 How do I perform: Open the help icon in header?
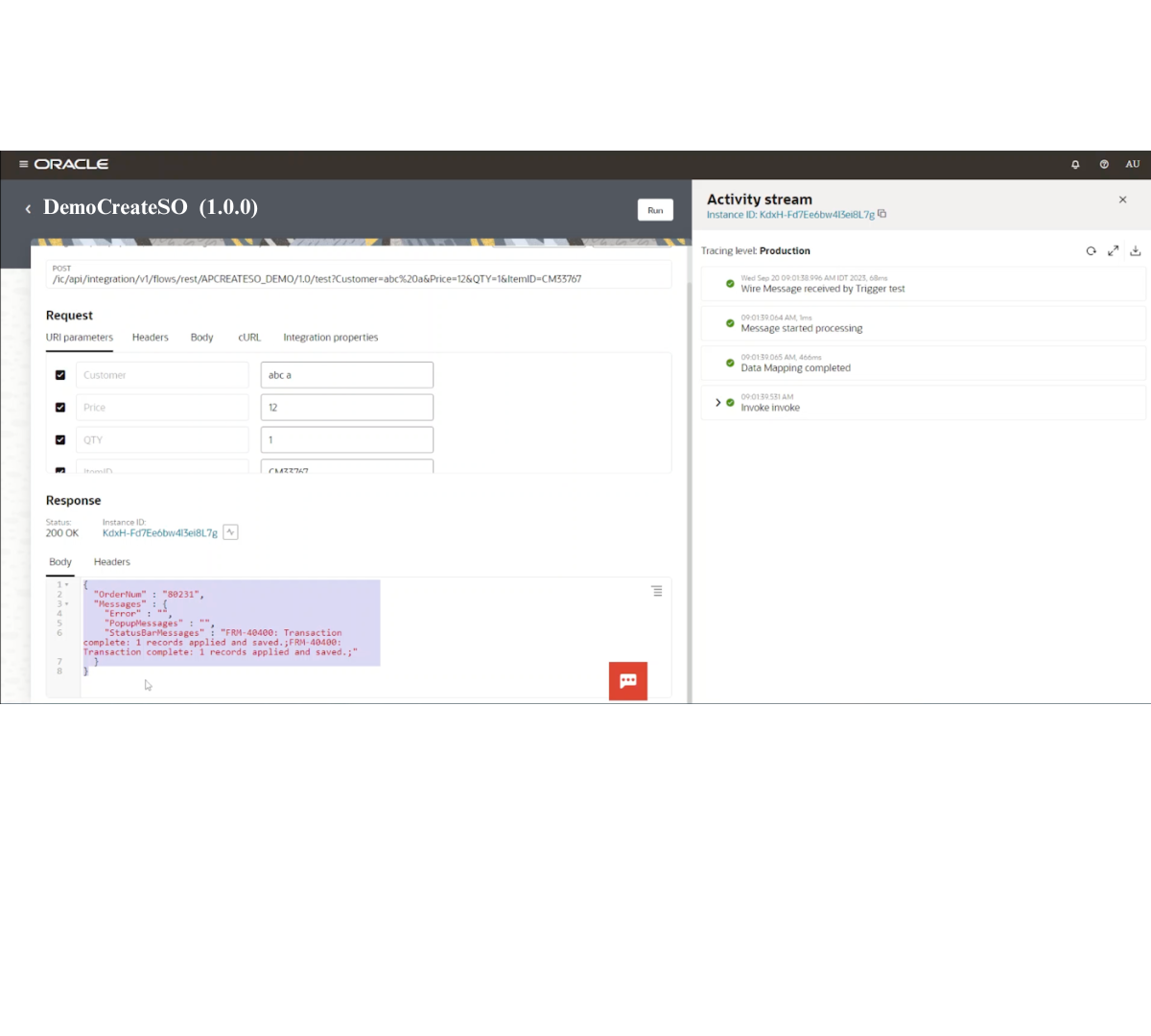click(1104, 164)
